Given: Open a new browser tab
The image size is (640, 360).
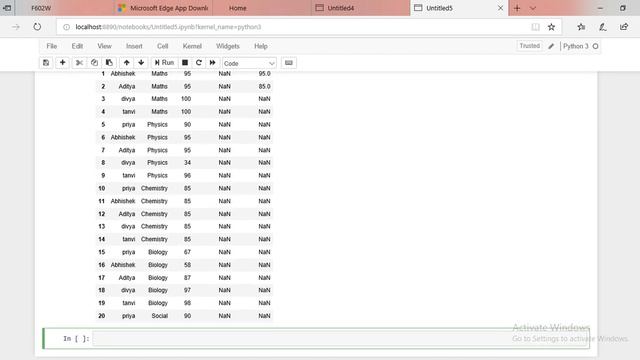Looking at the screenshot, I should (x=517, y=8).
